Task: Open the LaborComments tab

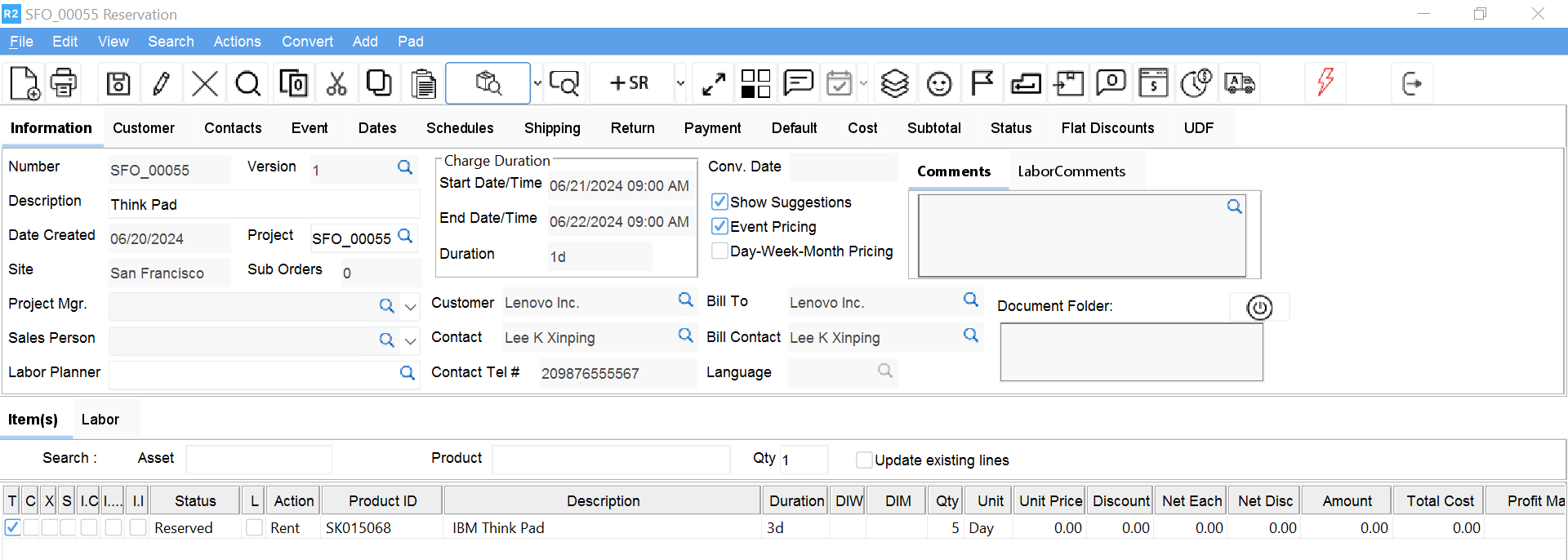Action: (x=1071, y=171)
